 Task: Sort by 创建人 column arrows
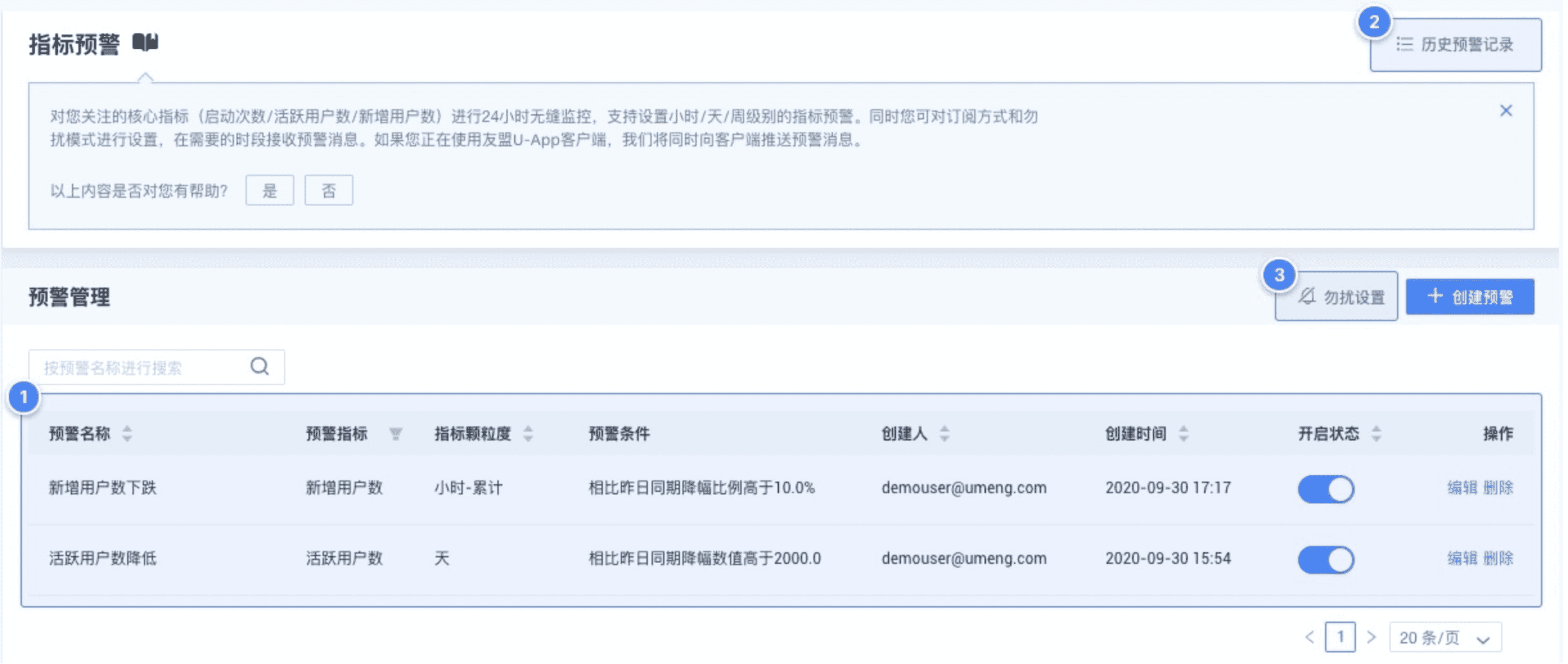pyautogui.click(x=944, y=433)
